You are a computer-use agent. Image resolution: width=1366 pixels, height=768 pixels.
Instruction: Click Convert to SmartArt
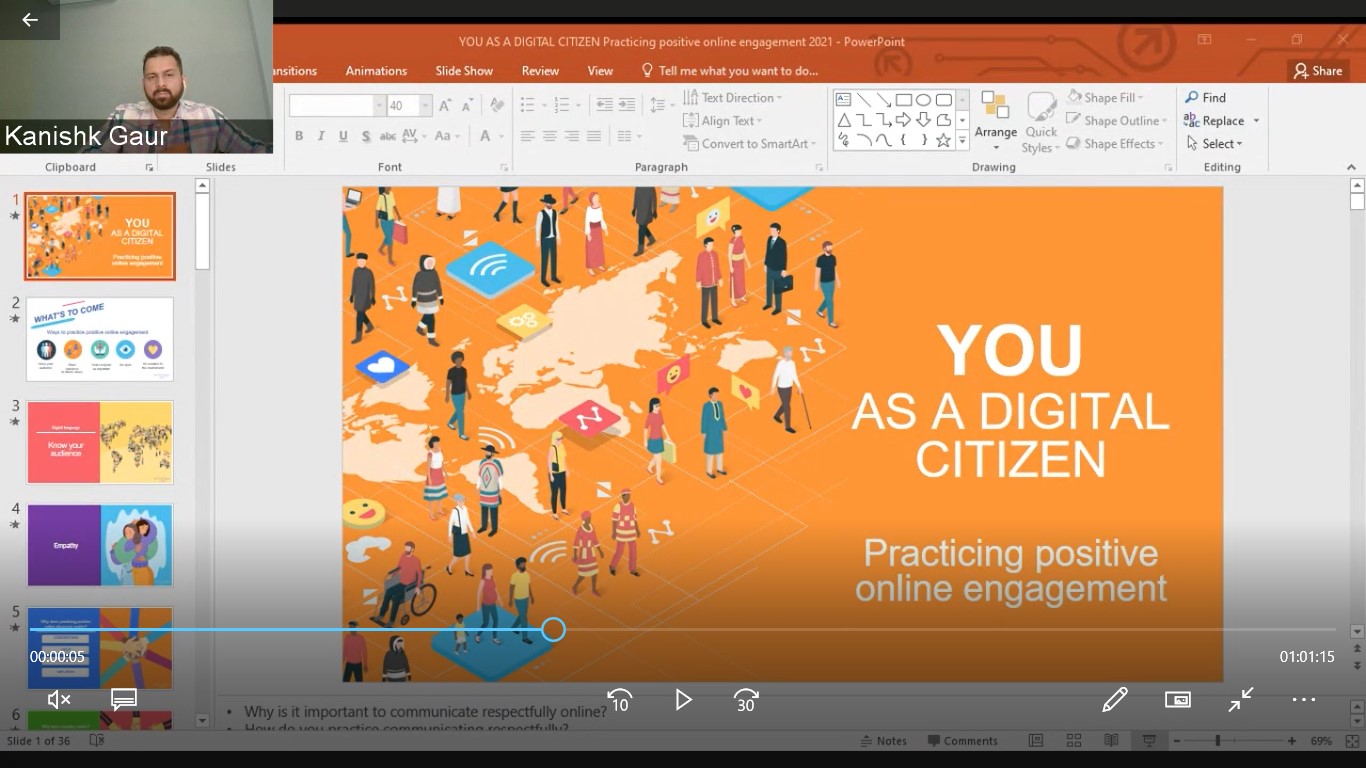[x=749, y=143]
